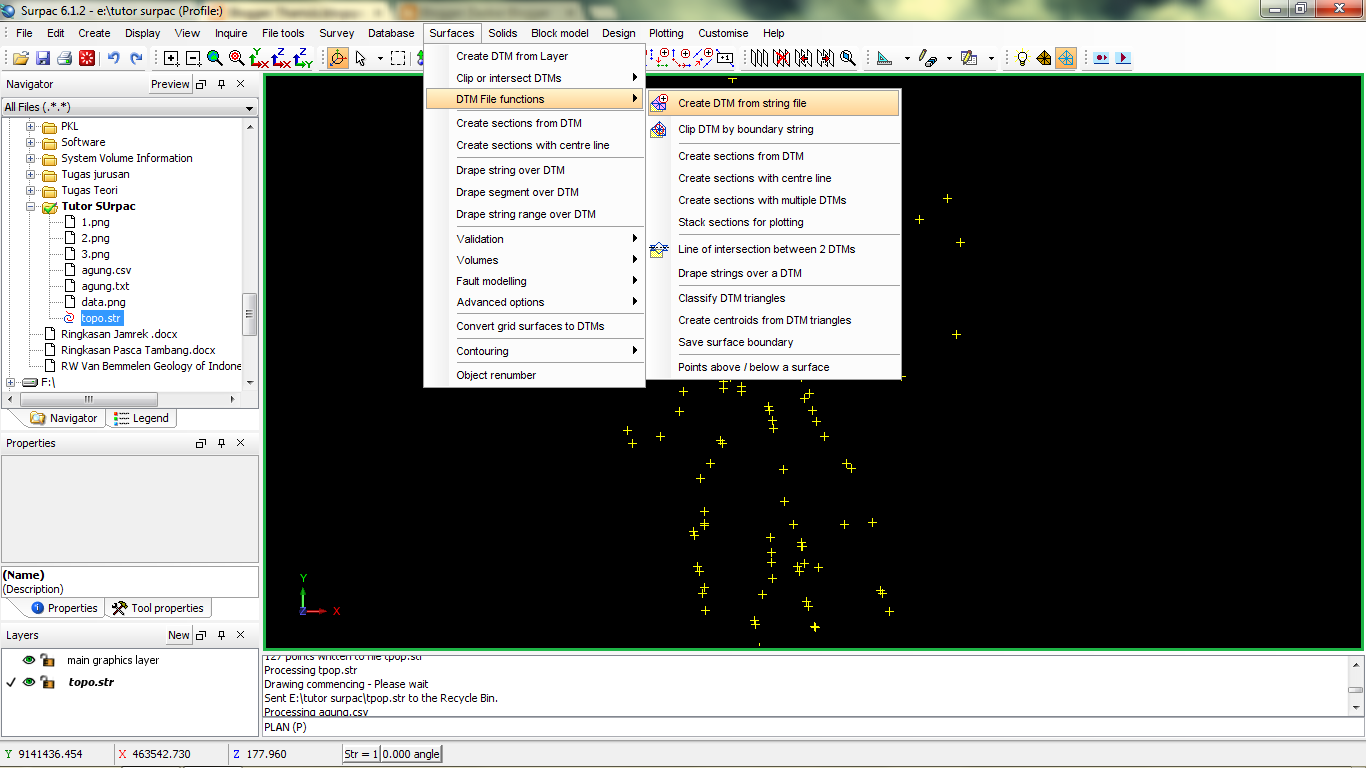
Task: Open the pencil eraser dropdown arrow
Action: tap(949, 58)
